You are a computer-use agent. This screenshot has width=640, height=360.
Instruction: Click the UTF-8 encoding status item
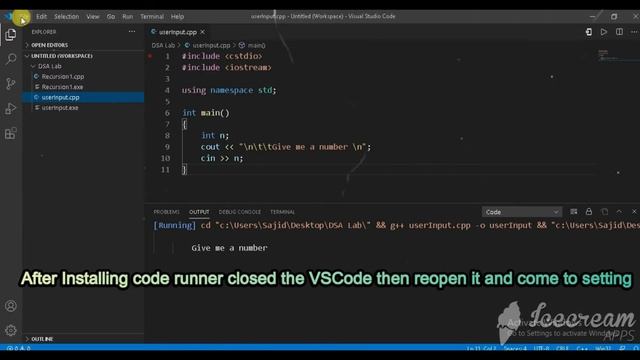click(x=541, y=349)
